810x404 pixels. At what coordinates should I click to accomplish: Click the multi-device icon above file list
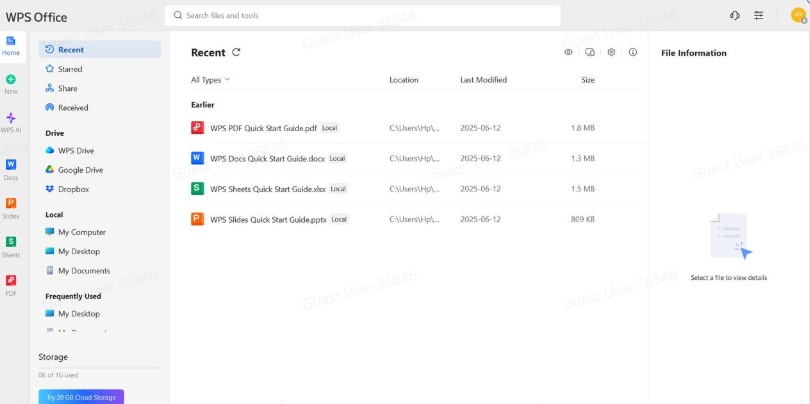point(590,52)
